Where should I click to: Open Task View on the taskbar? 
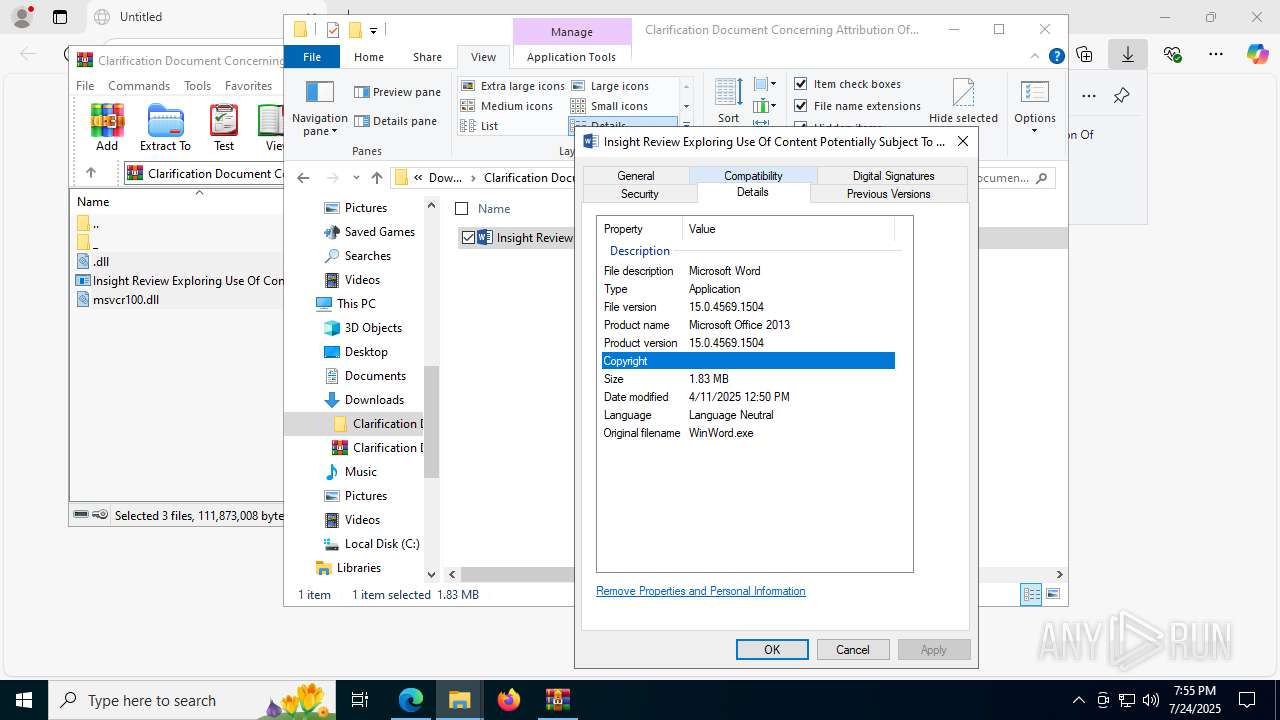(361, 700)
